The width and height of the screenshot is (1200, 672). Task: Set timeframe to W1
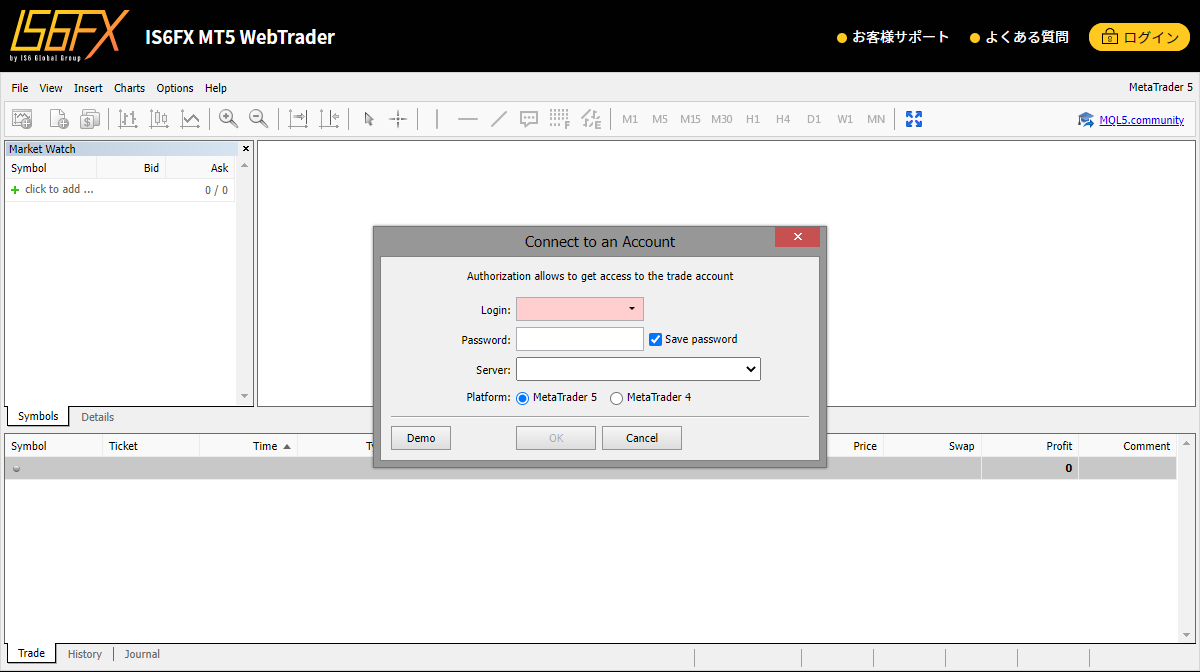pyautogui.click(x=845, y=119)
